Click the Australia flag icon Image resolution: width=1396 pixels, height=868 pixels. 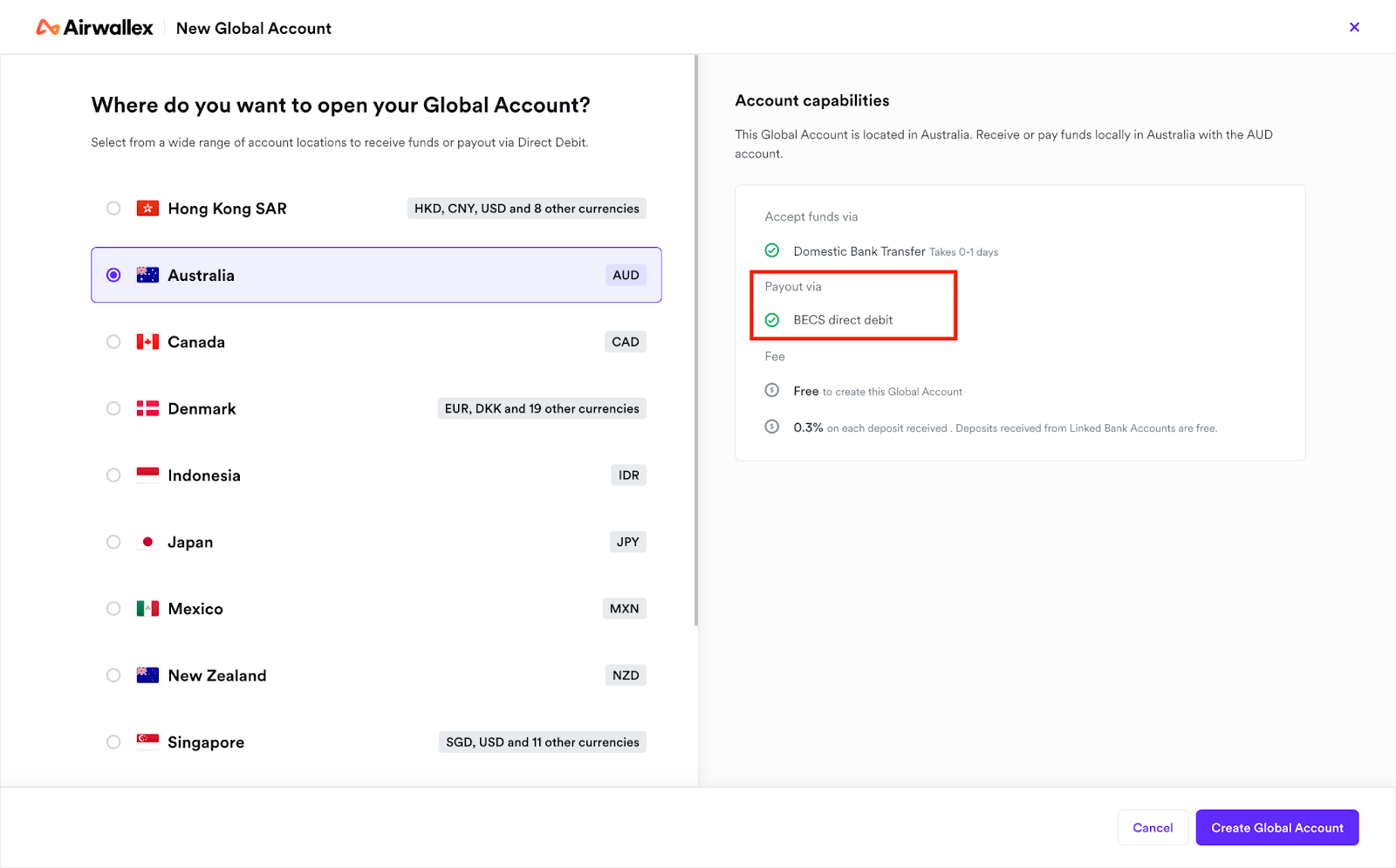[147, 275]
